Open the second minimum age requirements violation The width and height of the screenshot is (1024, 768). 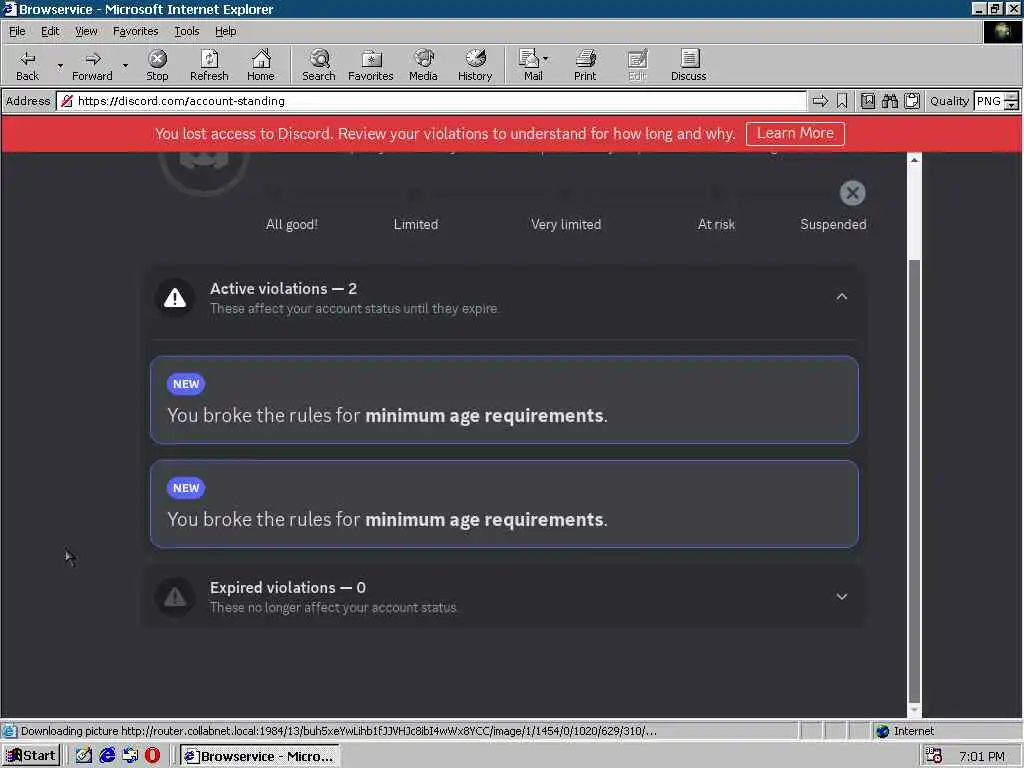(504, 504)
